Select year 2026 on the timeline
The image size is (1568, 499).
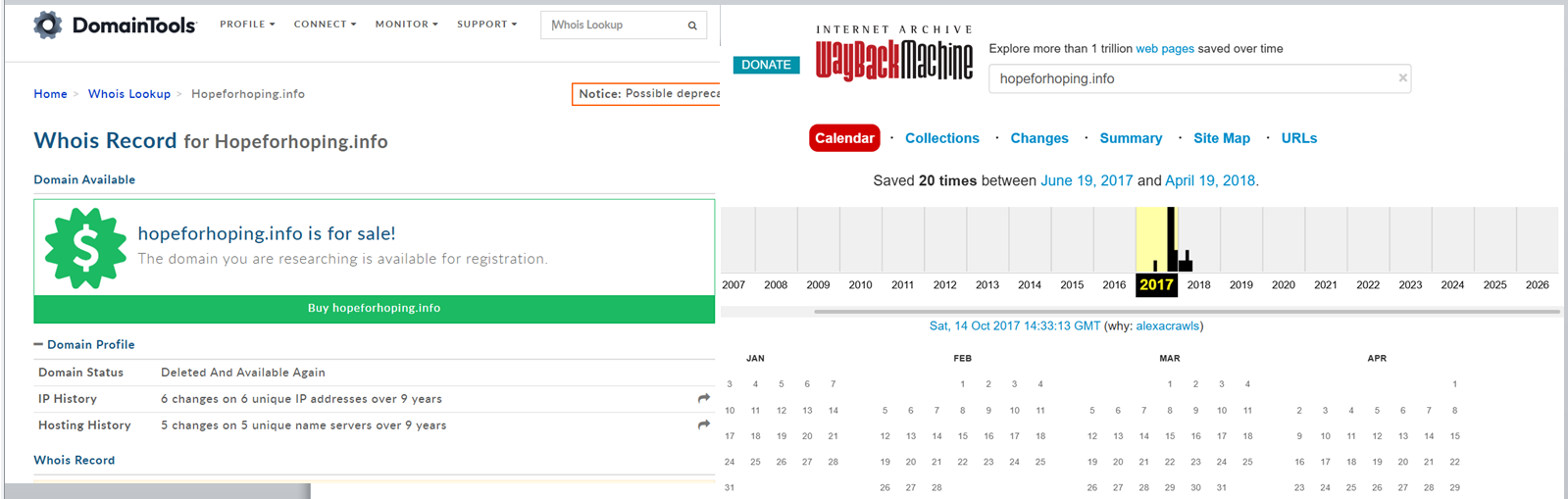(x=1537, y=284)
